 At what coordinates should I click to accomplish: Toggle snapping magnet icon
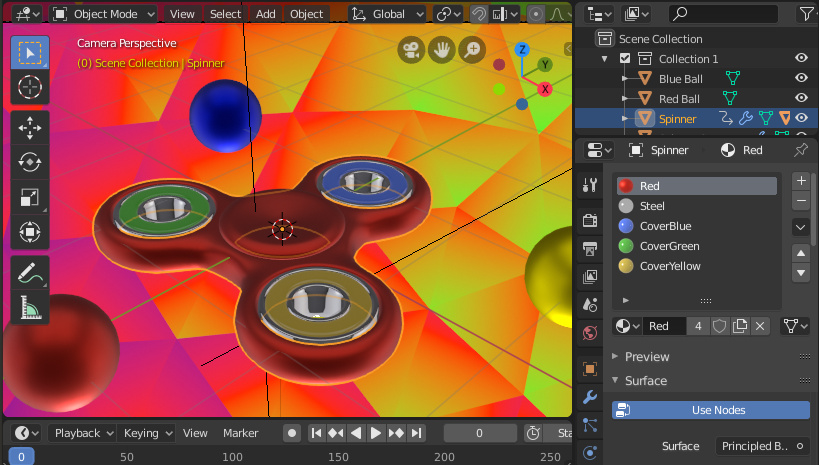point(478,14)
